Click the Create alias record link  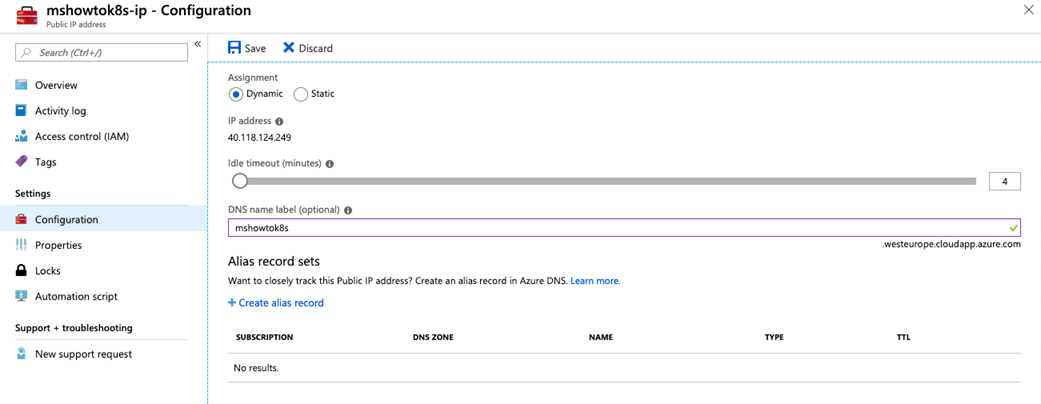276,303
